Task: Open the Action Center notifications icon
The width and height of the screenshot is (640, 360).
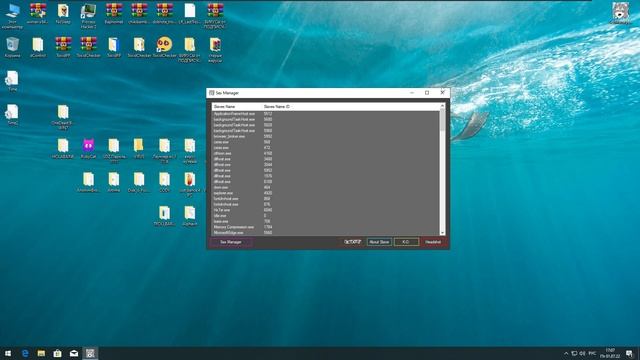Action: tap(629, 353)
